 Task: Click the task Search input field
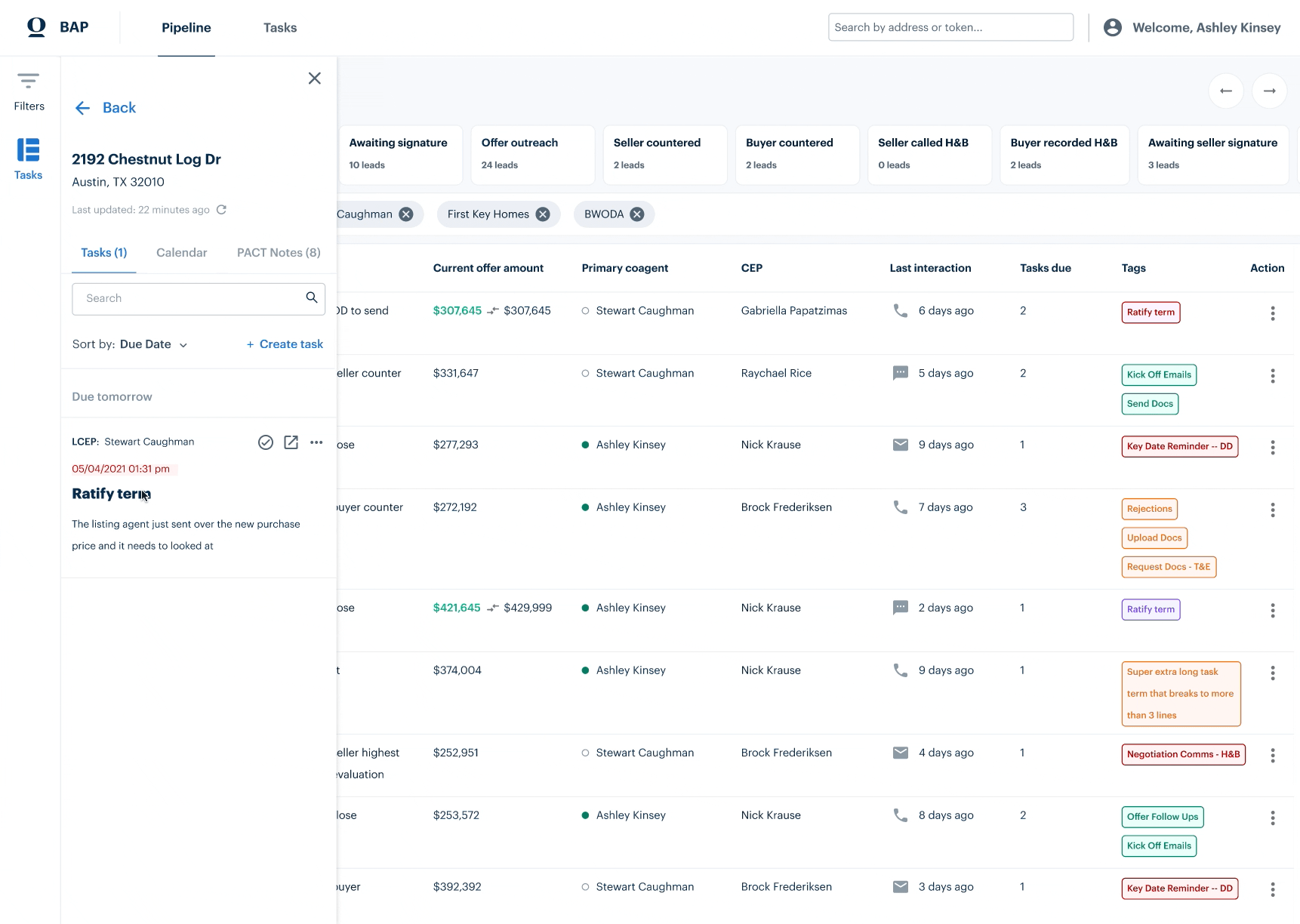[x=199, y=299]
